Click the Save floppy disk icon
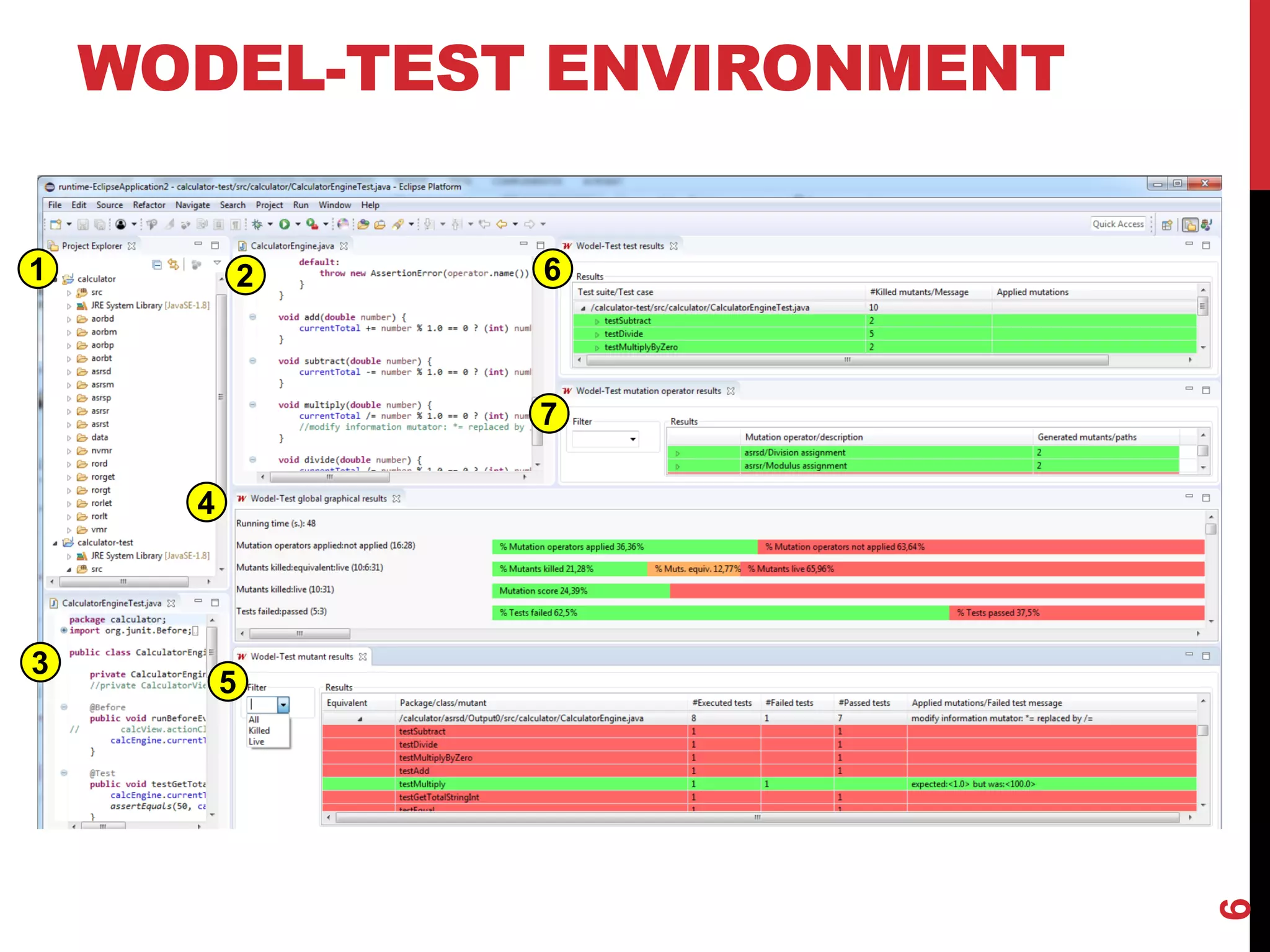1270x952 pixels. click(83, 224)
